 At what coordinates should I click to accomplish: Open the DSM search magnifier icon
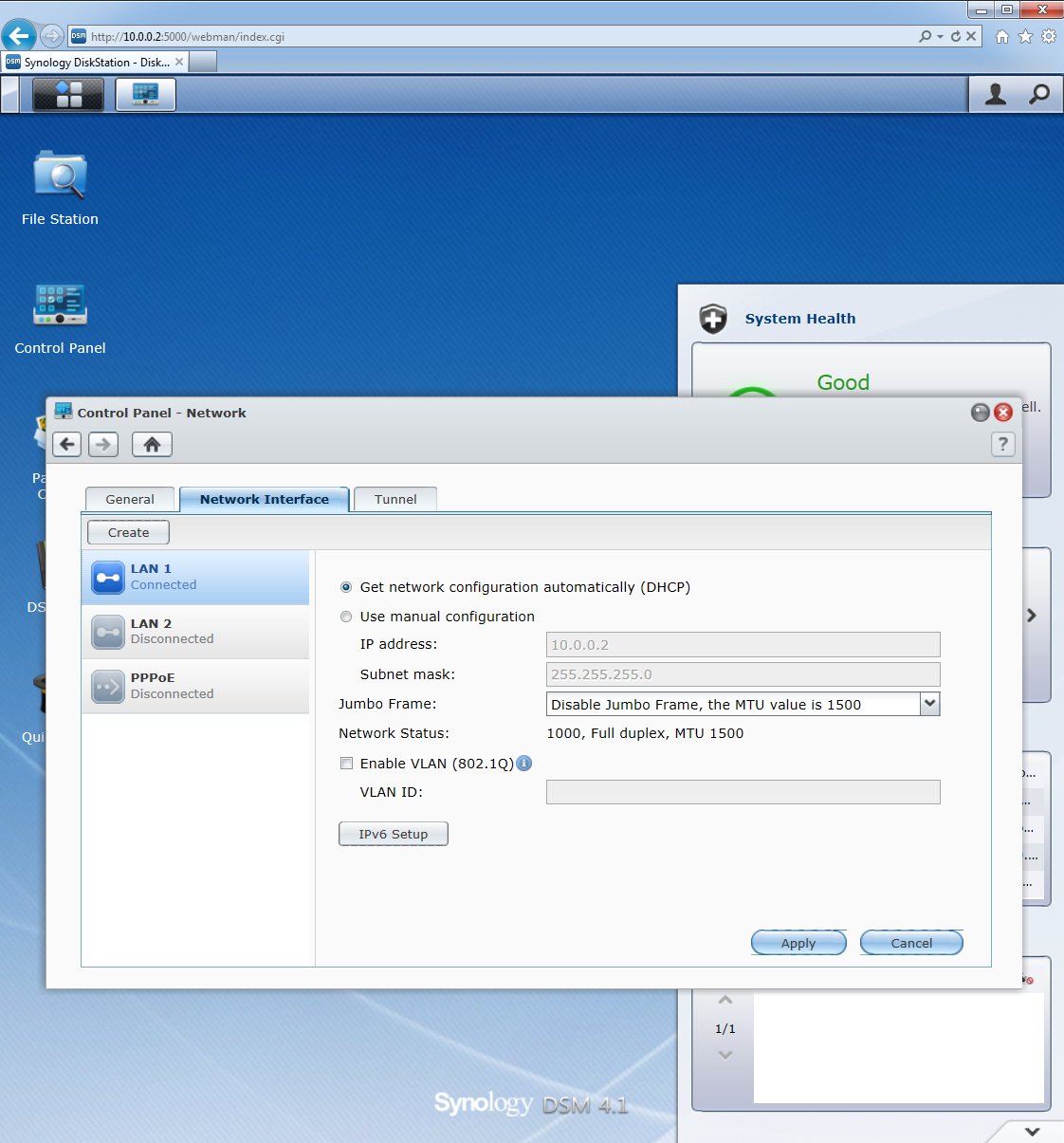click(1039, 95)
